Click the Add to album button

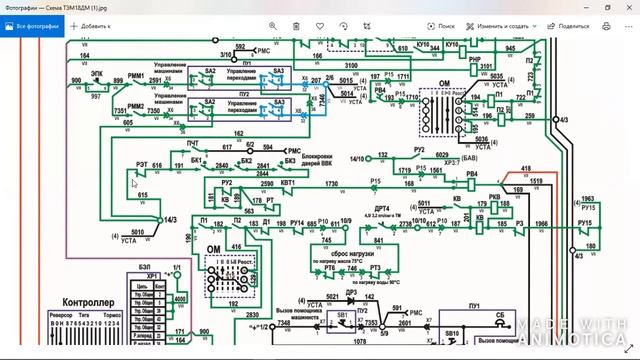coord(91,26)
